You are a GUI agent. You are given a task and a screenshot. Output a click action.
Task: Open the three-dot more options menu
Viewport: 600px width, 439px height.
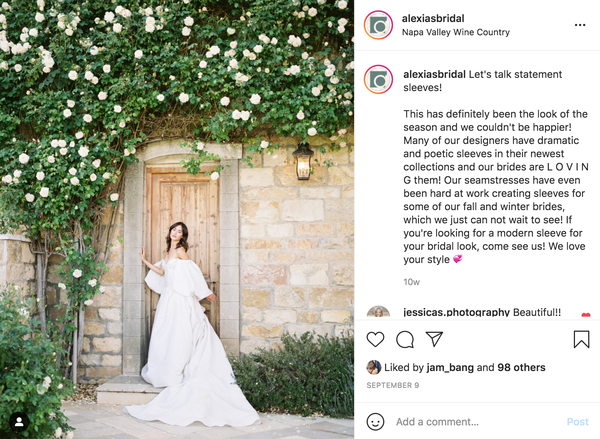tap(580, 25)
